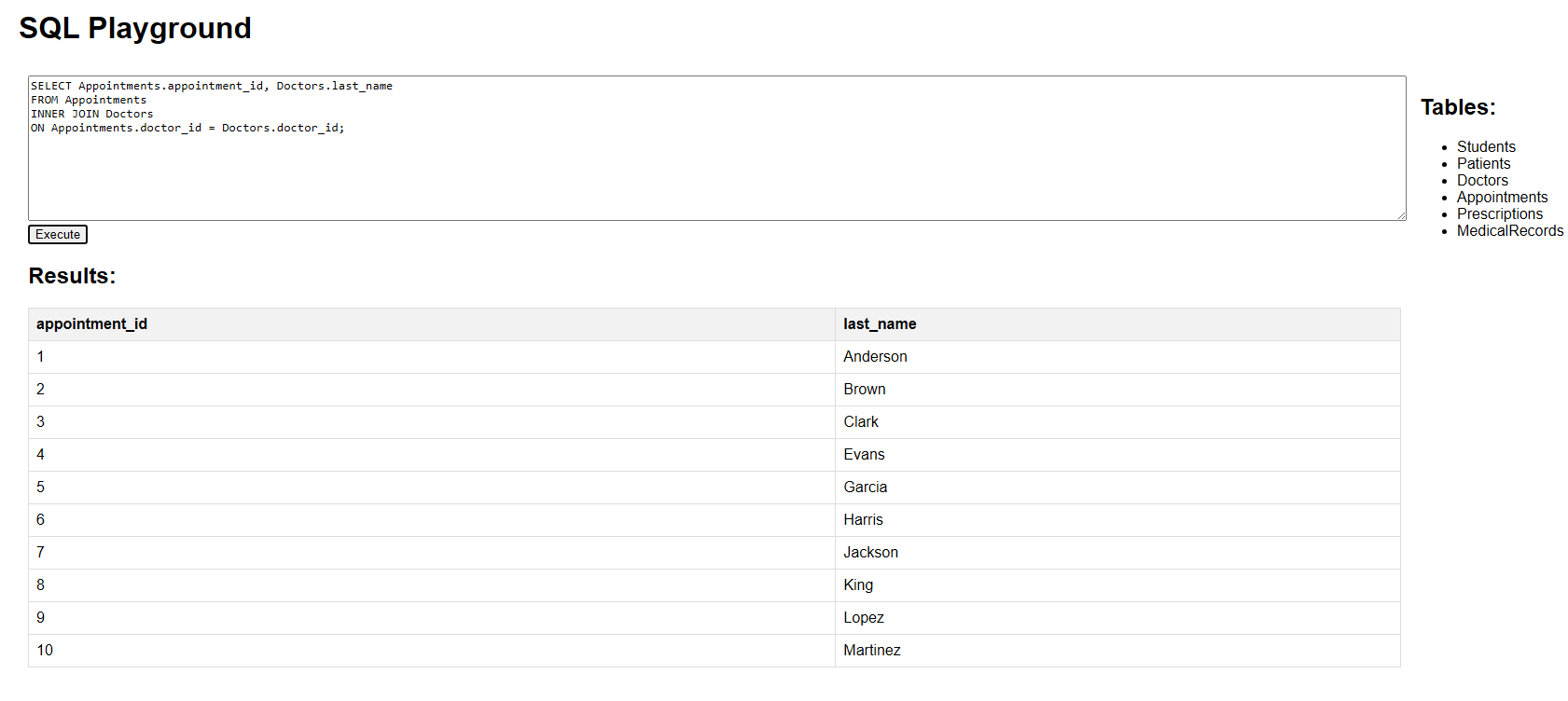Viewport: 1568px width, 701px height.
Task: Select the MedicalRecords table entry
Action: [1509, 231]
